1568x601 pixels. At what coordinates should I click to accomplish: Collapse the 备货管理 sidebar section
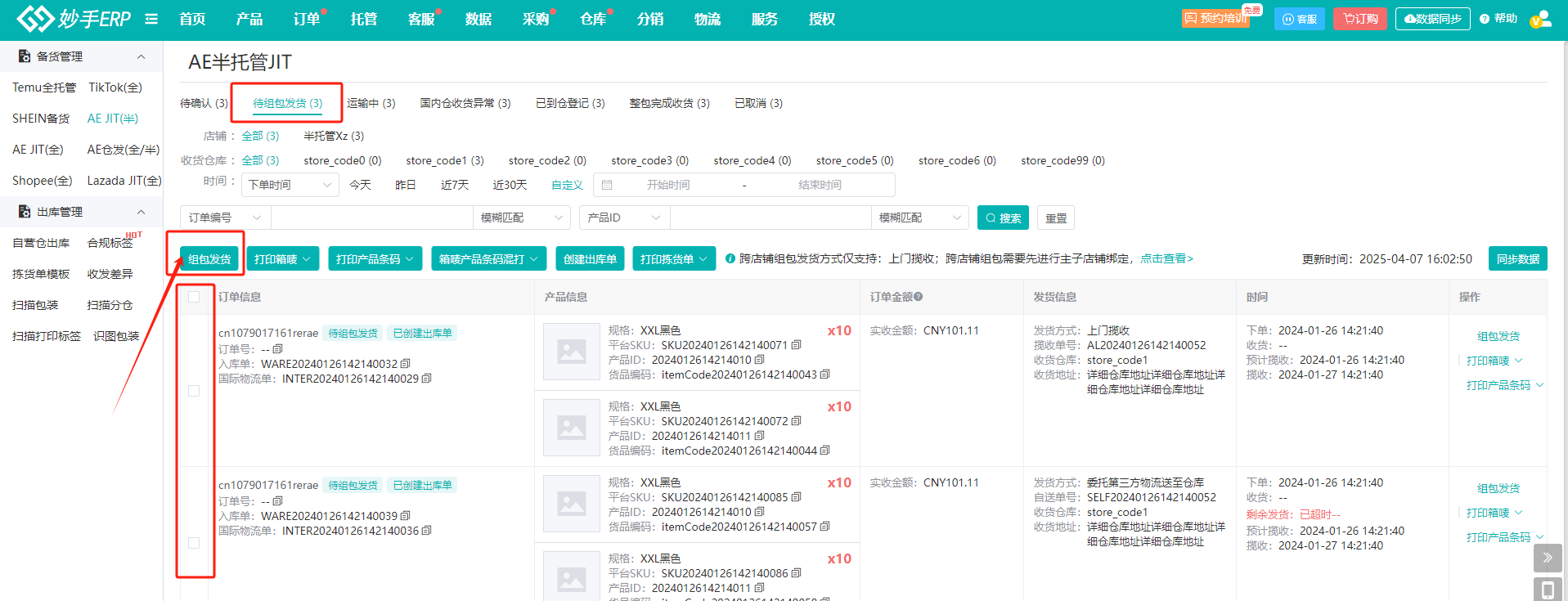pyautogui.click(x=141, y=56)
